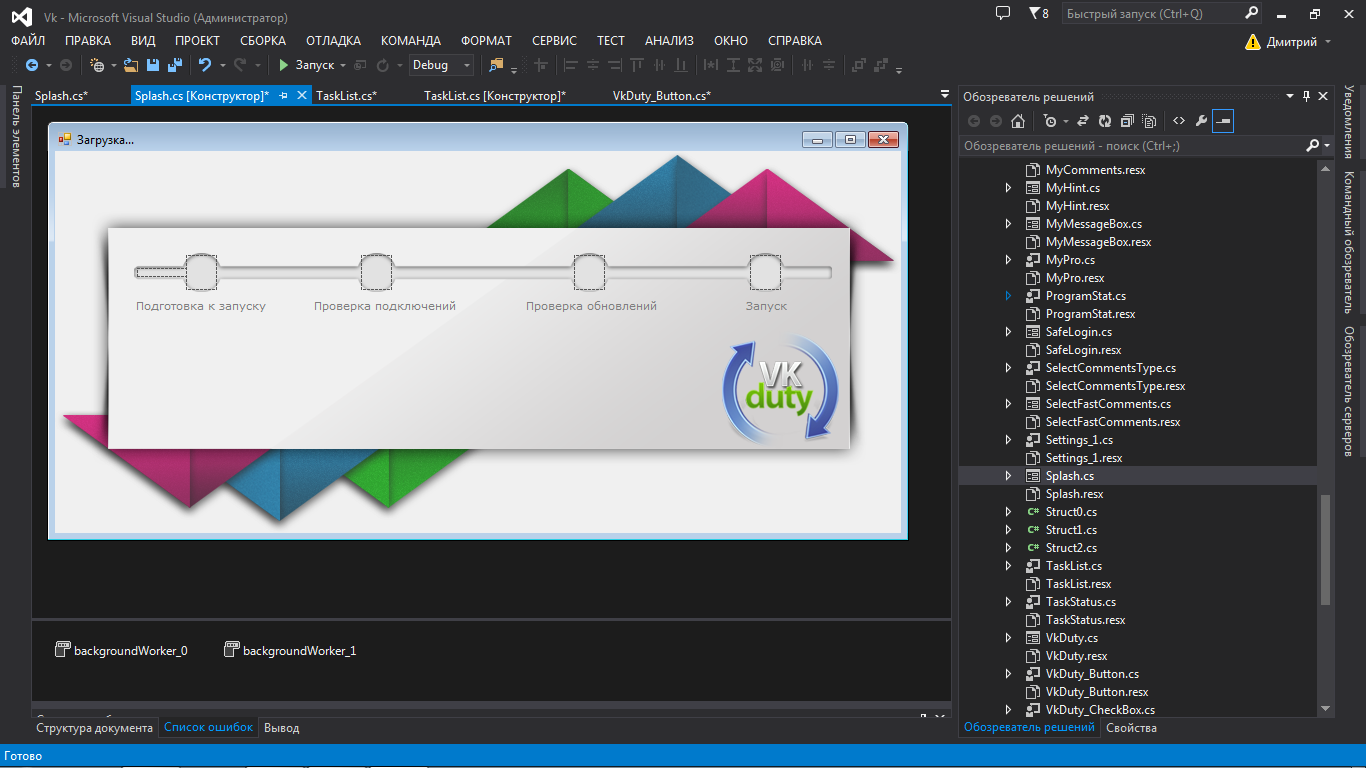Click the New Project toolbar icon
The width and height of the screenshot is (1366, 768).
tap(97, 65)
